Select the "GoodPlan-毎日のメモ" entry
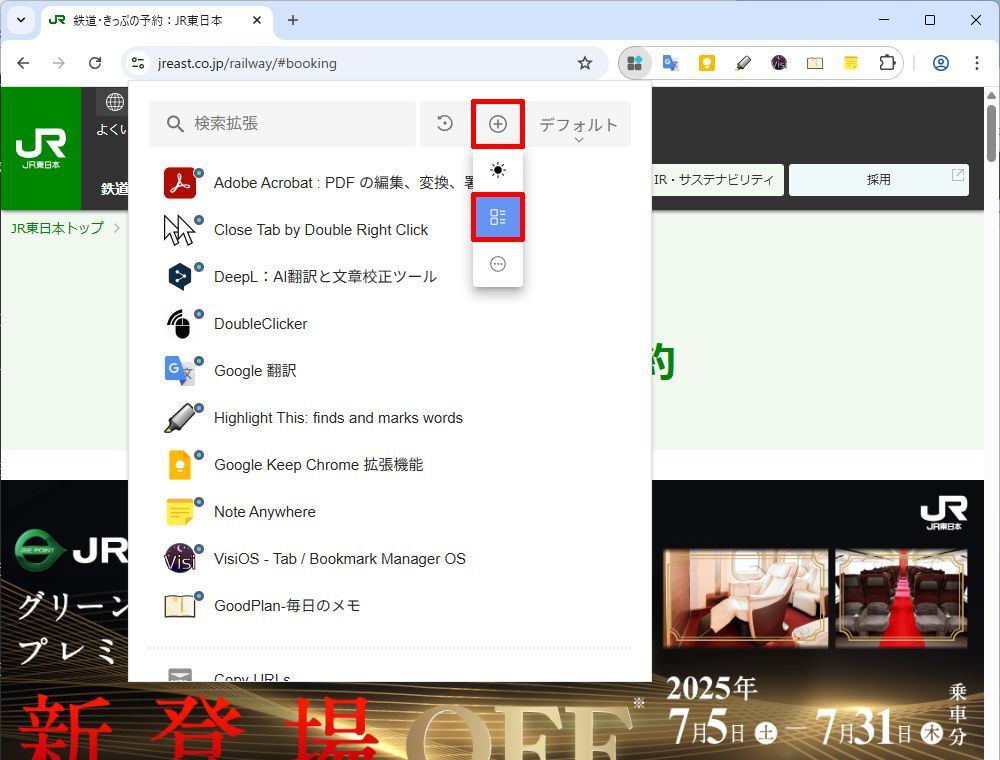The width and height of the screenshot is (1000, 760). (287, 606)
